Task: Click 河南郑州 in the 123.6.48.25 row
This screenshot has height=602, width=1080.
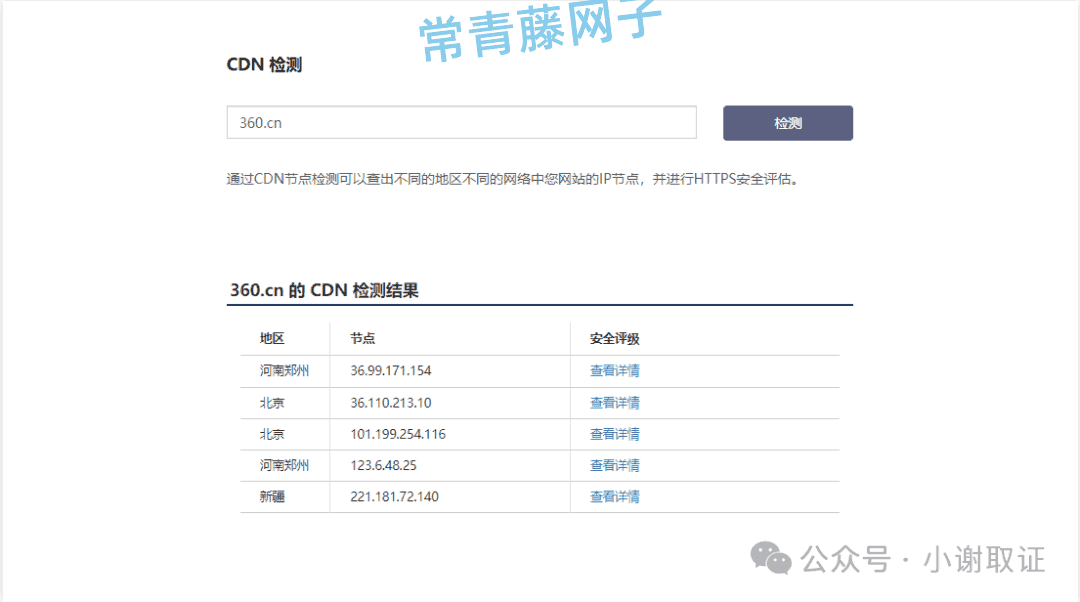Action: (x=284, y=466)
